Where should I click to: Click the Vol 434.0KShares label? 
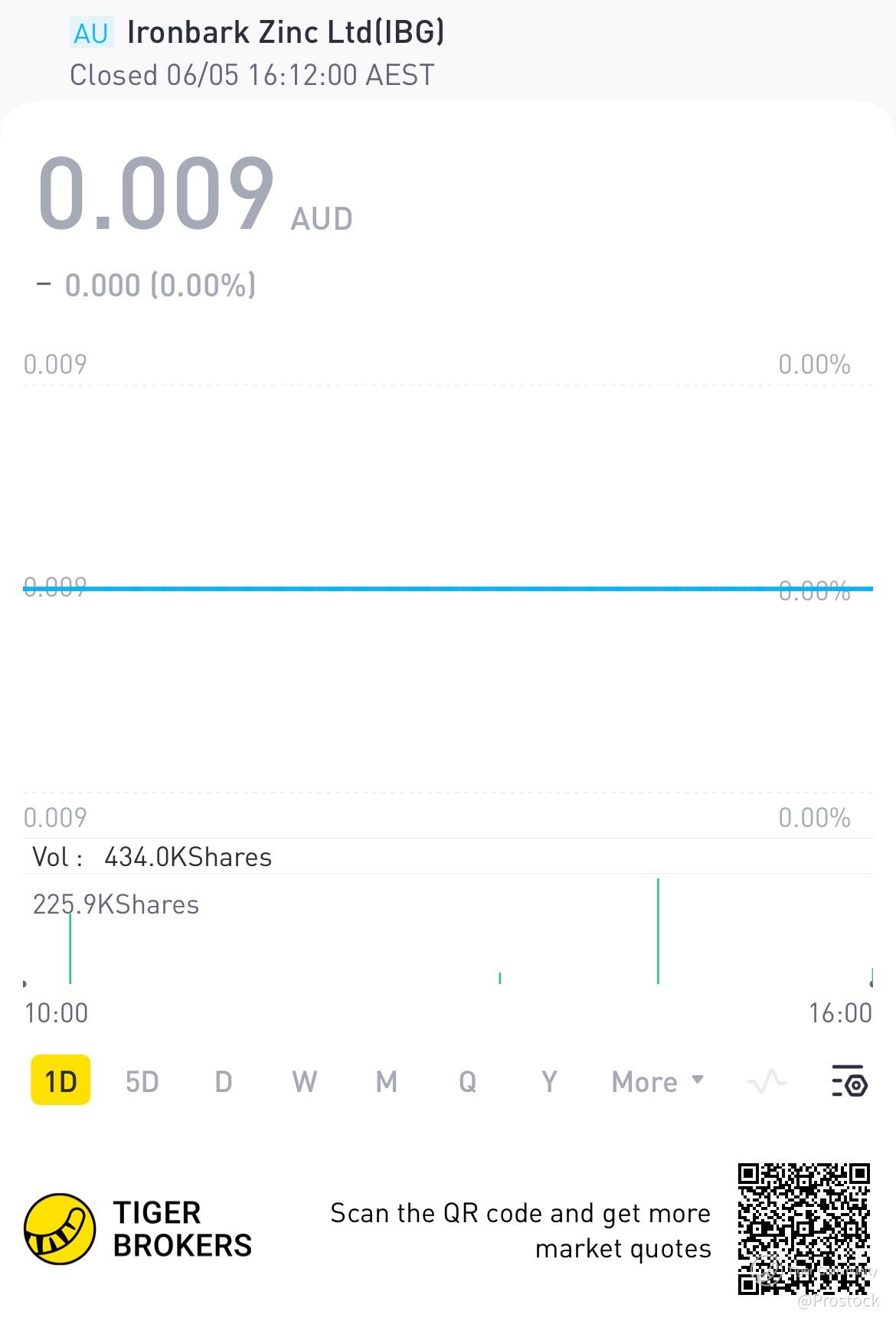tap(152, 856)
